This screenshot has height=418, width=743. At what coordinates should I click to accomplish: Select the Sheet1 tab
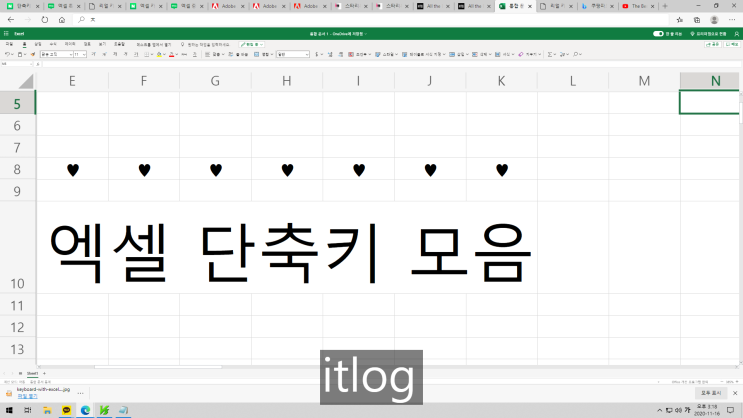coord(32,373)
